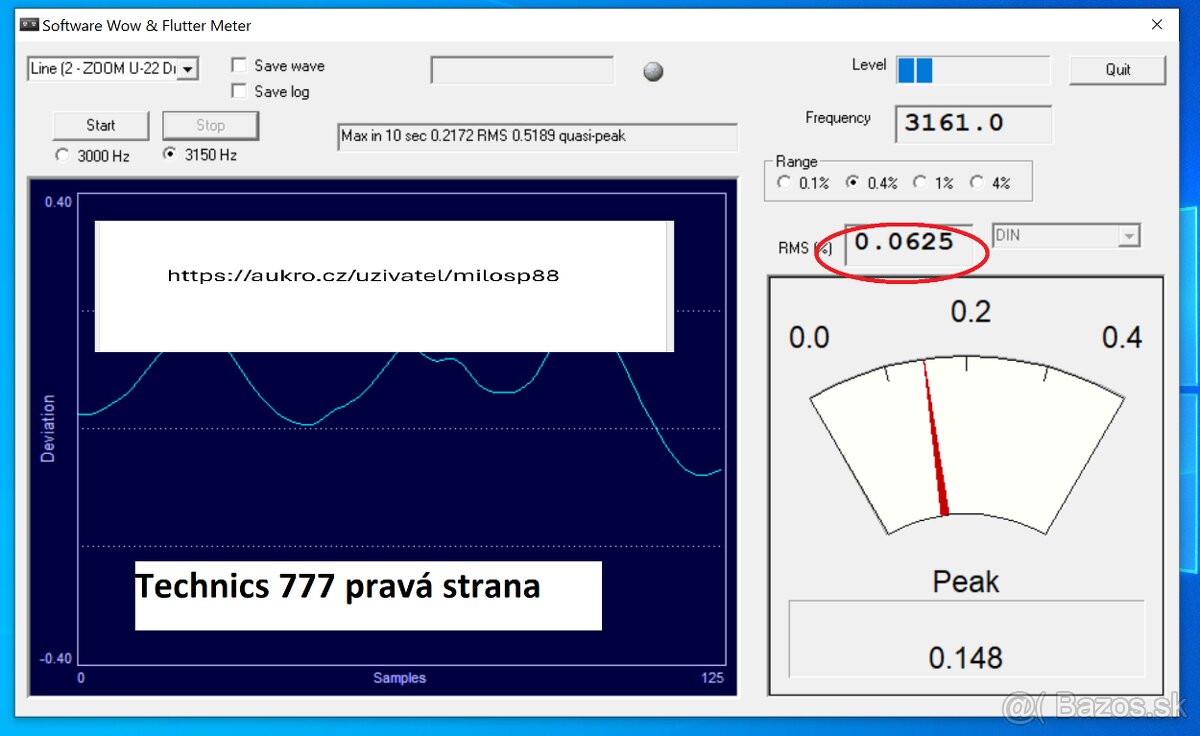This screenshot has width=1200, height=736.
Task: Open the Line input device dropdown
Action: pyautogui.click(x=188, y=69)
